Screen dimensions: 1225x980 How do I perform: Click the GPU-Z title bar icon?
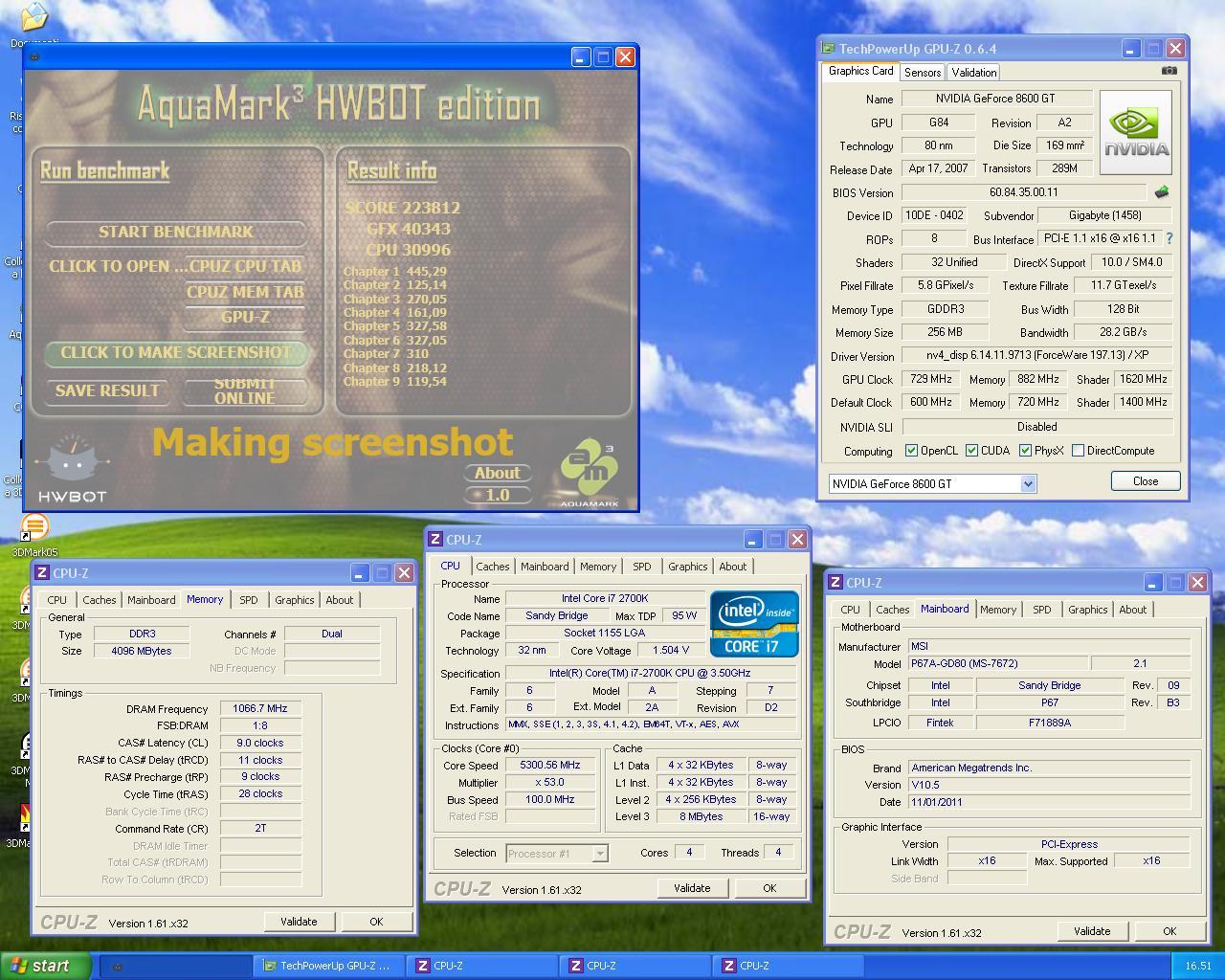829,48
